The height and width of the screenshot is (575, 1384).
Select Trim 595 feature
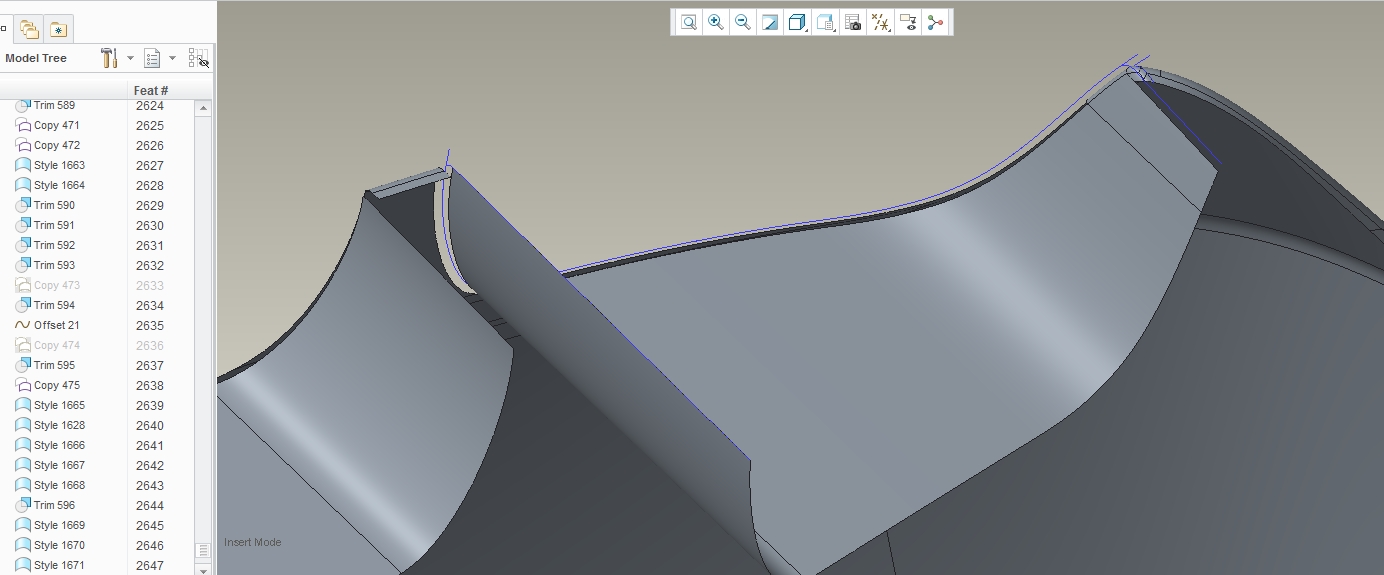[54, 365]
